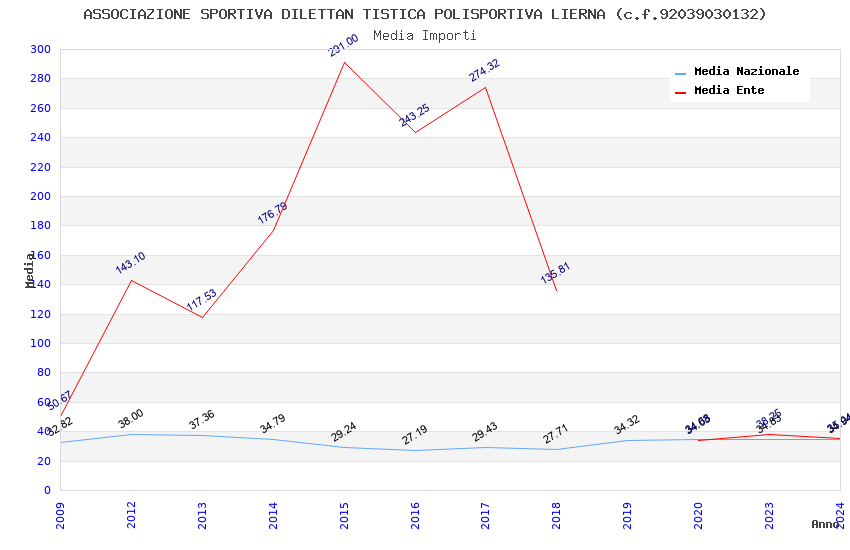Select the 120 y-axis tick label
850x550 pixels.
pos(41,314)
